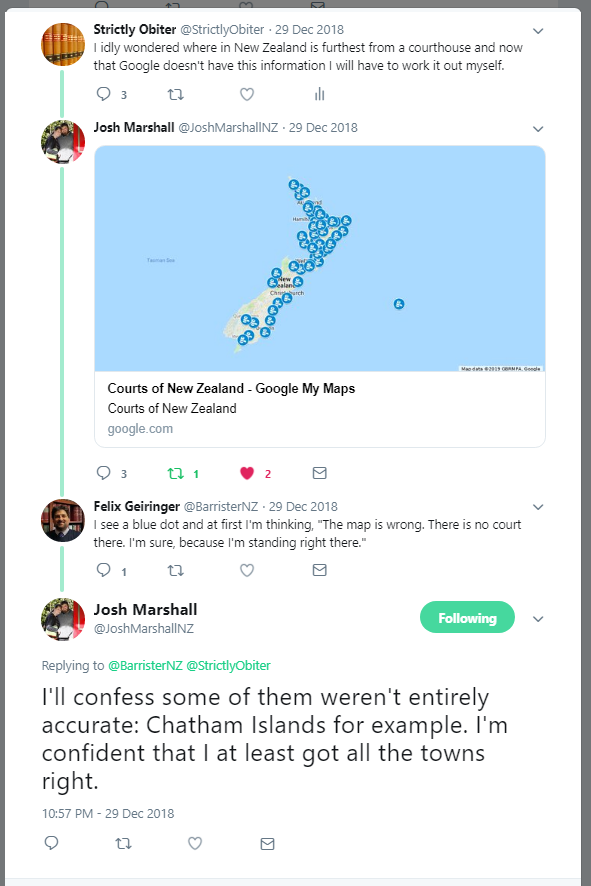Reply to the Chatham Islands confession tweet
The image size is (591, 886).
pos(51,843)
